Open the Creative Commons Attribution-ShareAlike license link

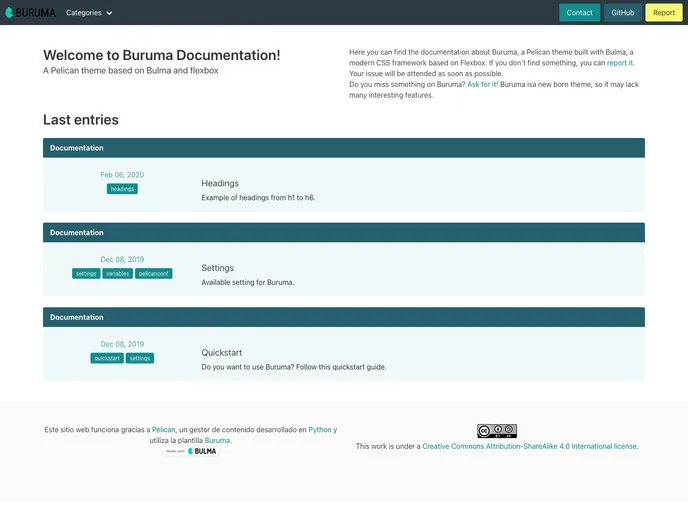coord(529,446)
